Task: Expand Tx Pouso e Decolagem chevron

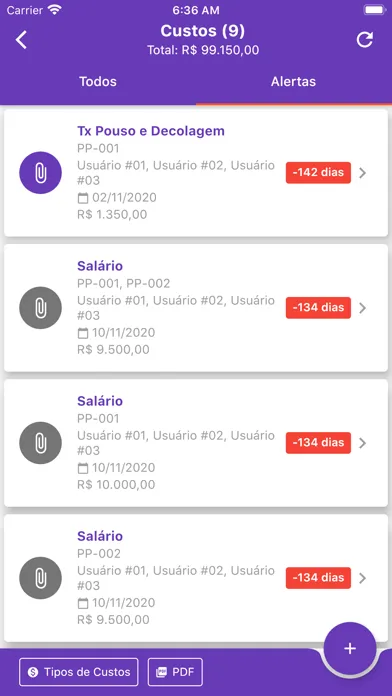Action: click(x=363, y=173)
